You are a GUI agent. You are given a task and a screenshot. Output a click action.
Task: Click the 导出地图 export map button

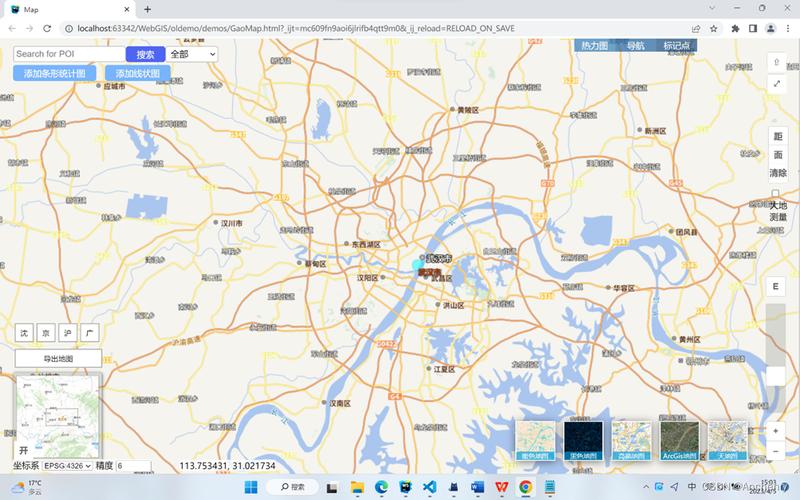click(58, 358)
